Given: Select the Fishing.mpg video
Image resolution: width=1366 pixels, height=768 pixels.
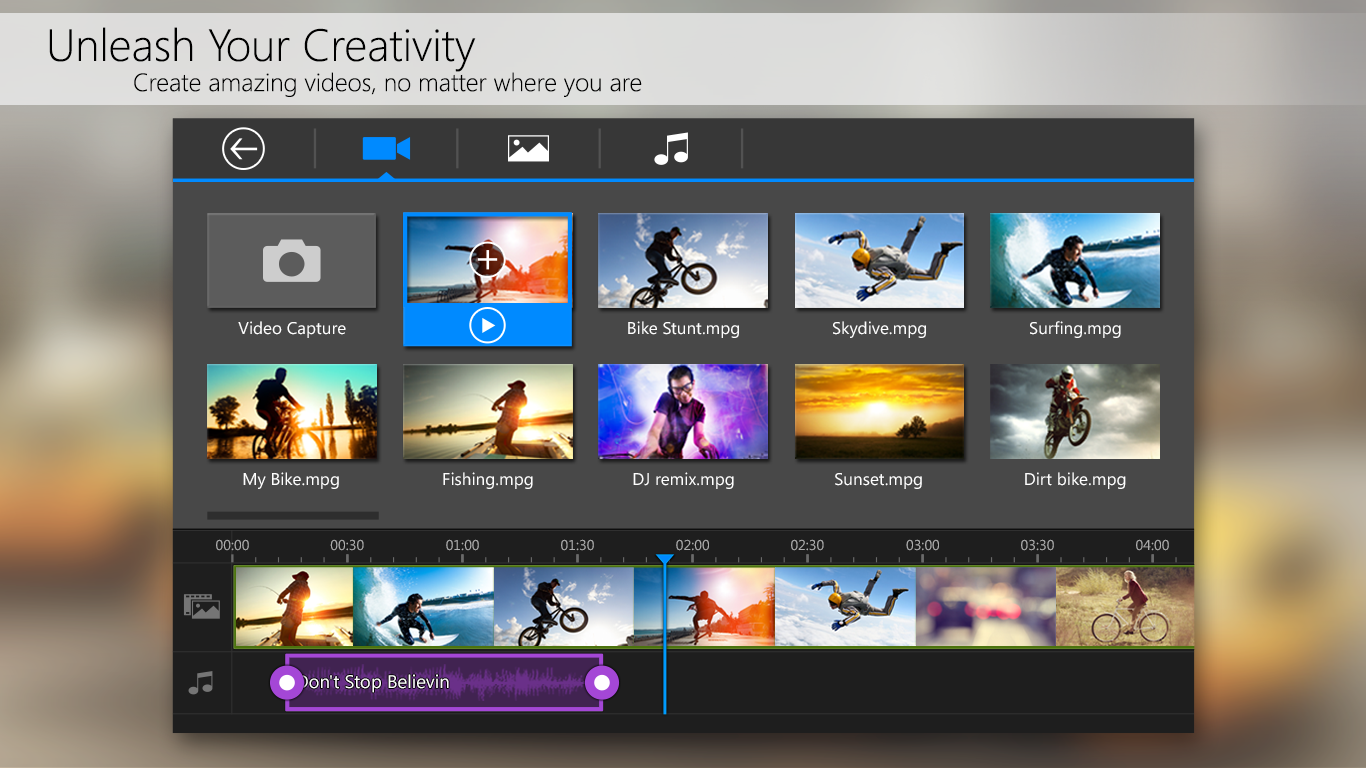Looking at the screenshot, I should click(x=487, y=411).
